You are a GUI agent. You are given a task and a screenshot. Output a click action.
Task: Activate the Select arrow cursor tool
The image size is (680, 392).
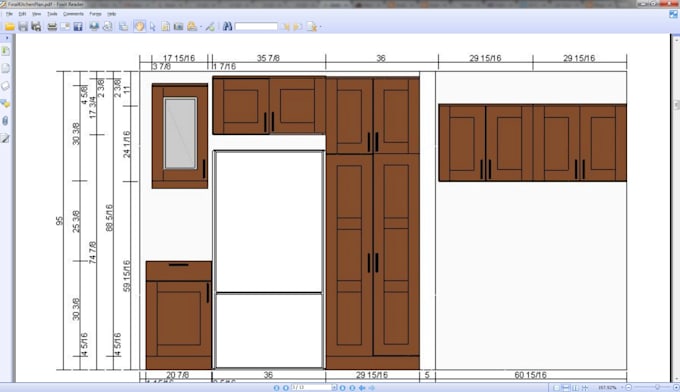click(153, 27)
